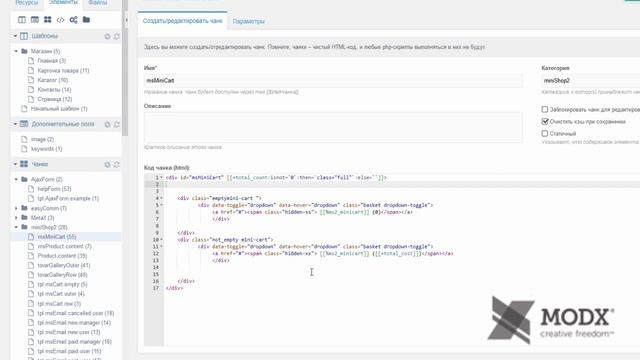The image size is (640, 360).
Task: Click the image TV file icon
Action: pos(24,139)
